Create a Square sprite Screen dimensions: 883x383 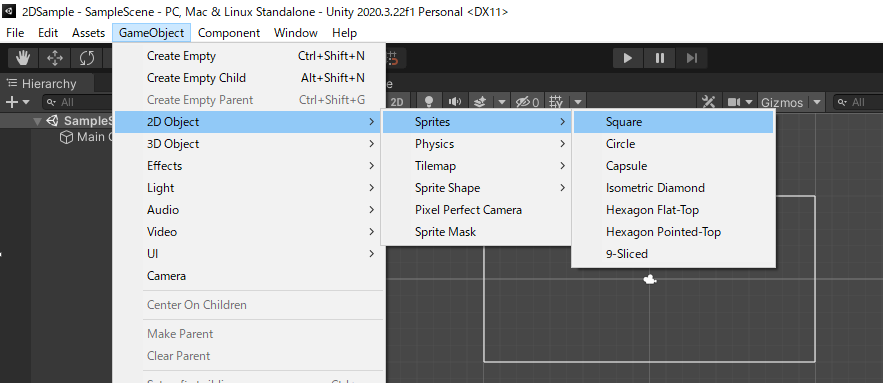674,122
